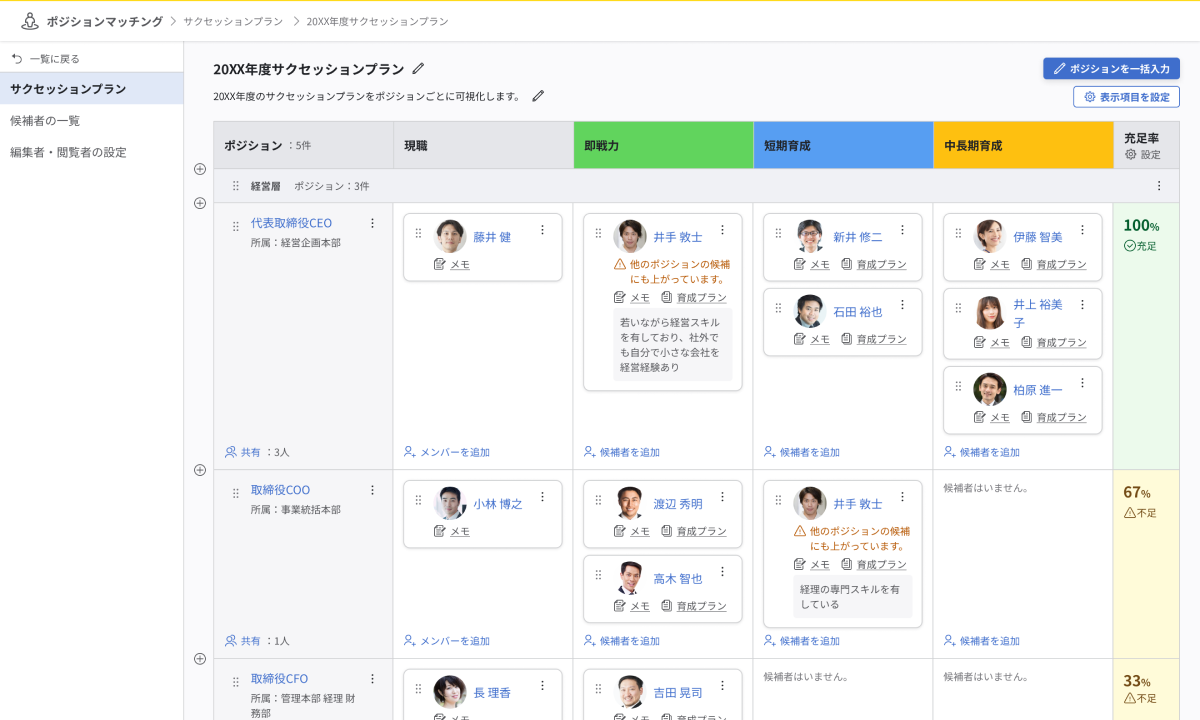This screenshot has width=1200, height=720.
Task: Edit the plan description with its pencil icon
Action: (538, 96)
